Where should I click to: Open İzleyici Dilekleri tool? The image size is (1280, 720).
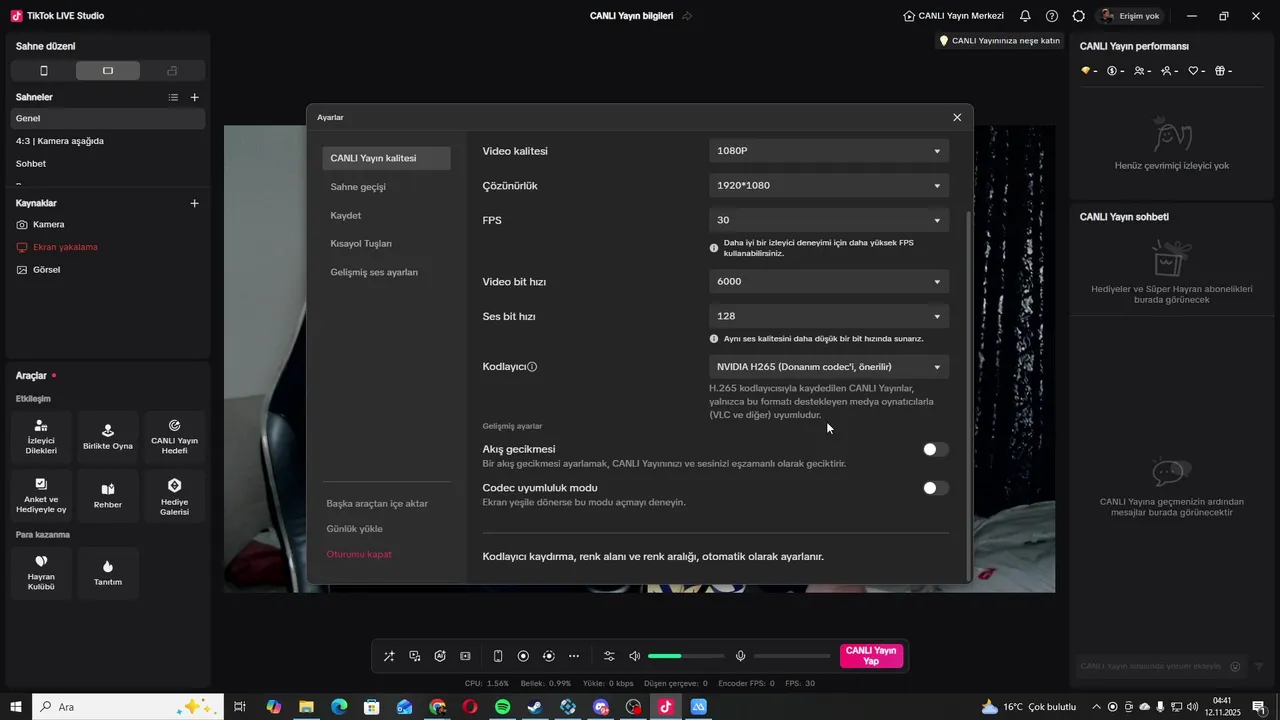click(x=41, y=437)
